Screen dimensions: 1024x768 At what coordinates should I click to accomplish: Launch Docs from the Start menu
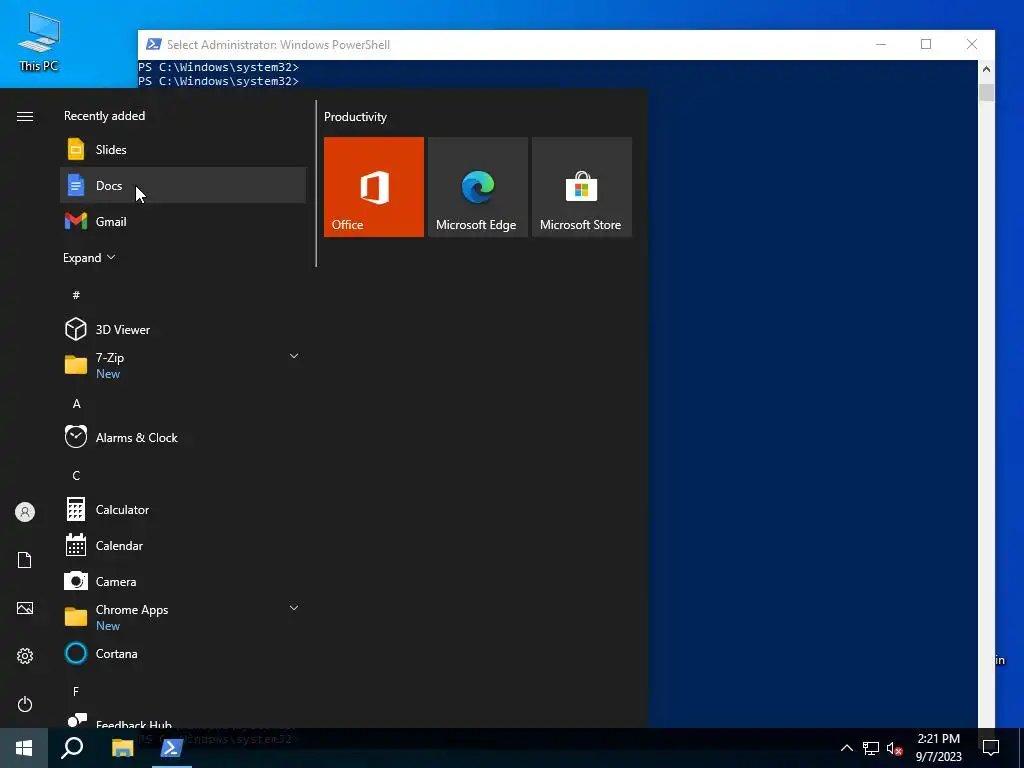tap(183, 185)
